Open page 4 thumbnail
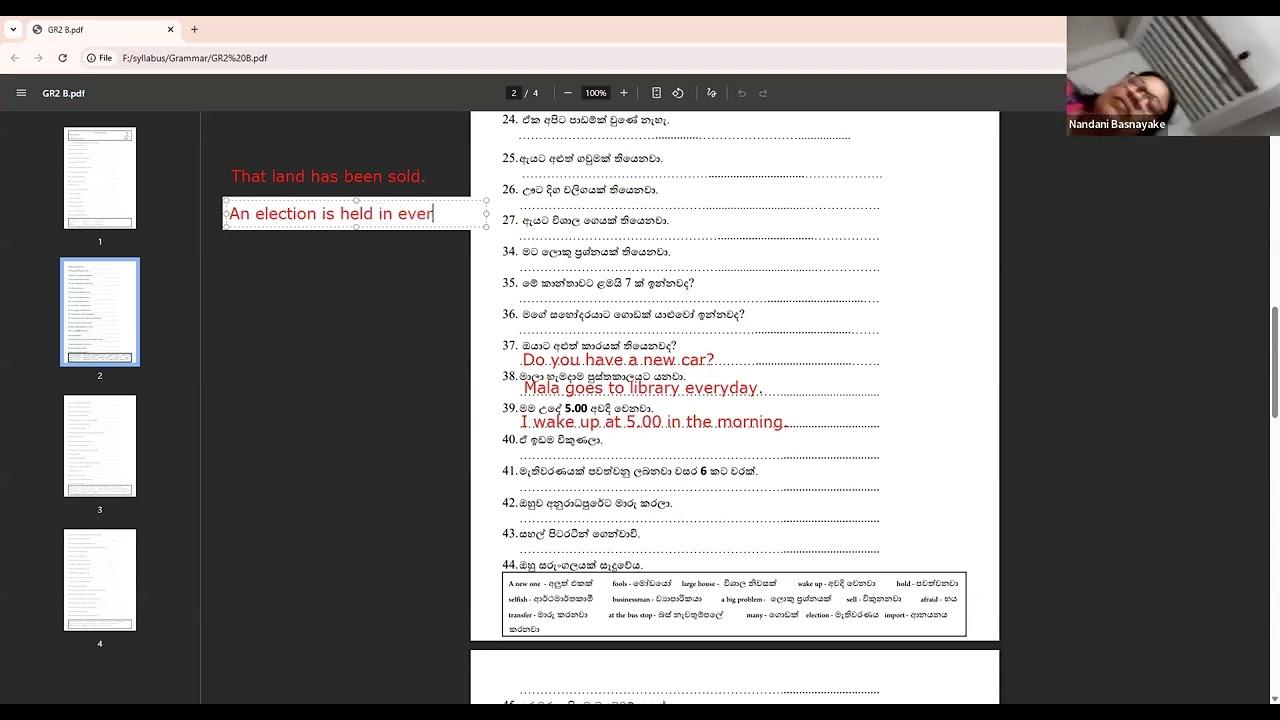Viewport: 1280px width, 720px height. click(100, 580)
